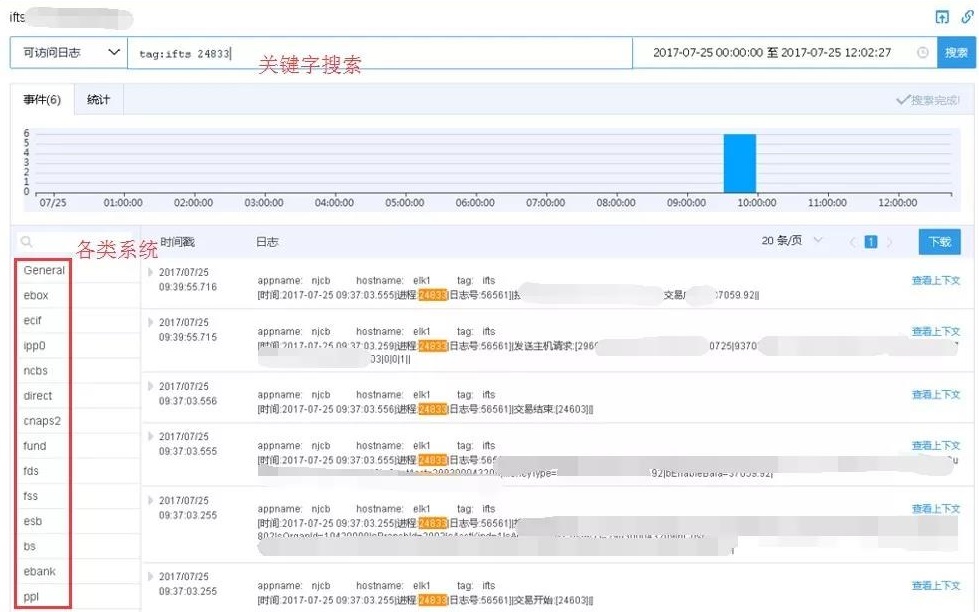Expand the first log entry at 09:39:55.716
This screenshot has width=979, height=612.
pyautogui.click(x=151, y=272)
